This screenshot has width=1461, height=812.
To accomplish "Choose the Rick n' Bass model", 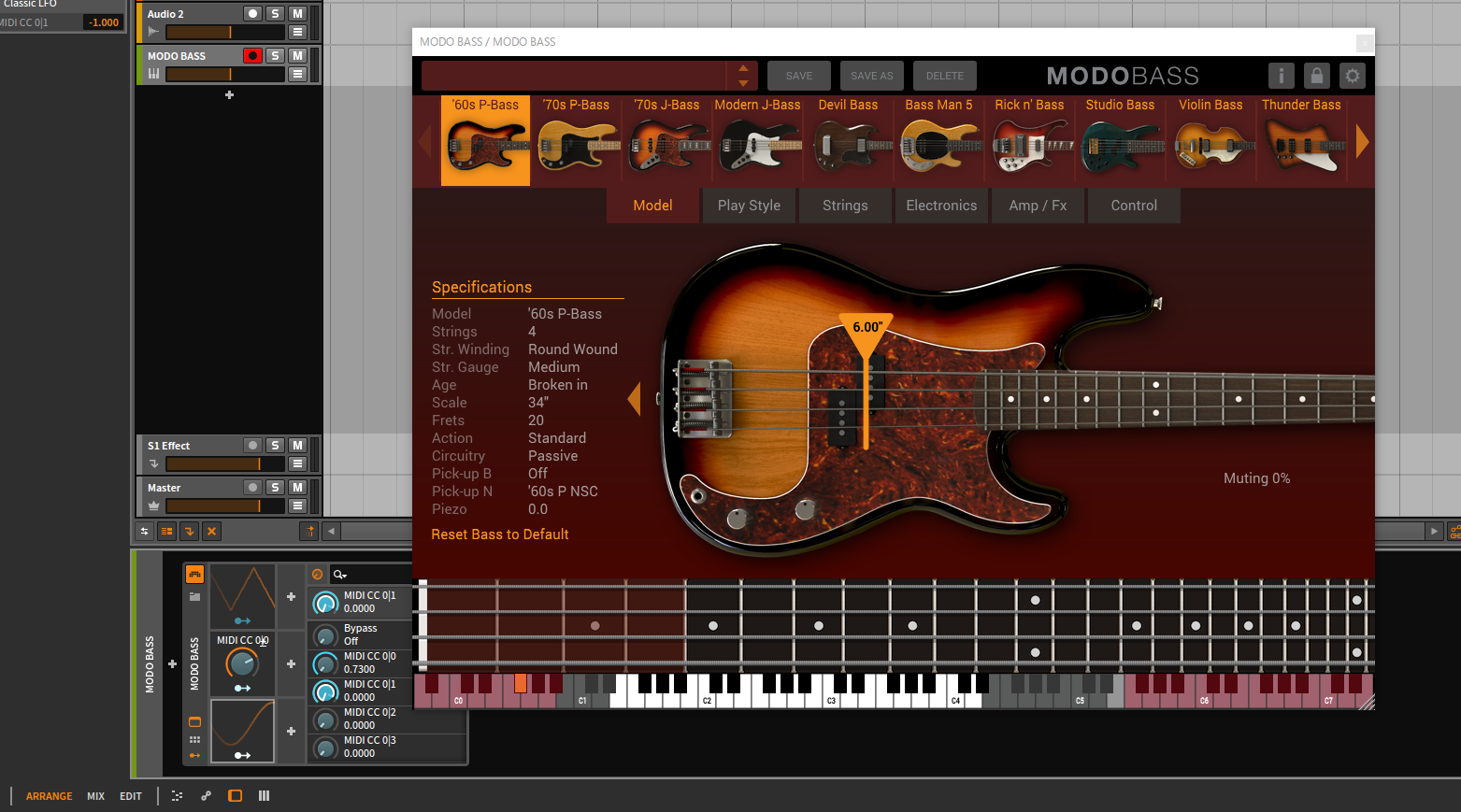I will [1029, 140].
